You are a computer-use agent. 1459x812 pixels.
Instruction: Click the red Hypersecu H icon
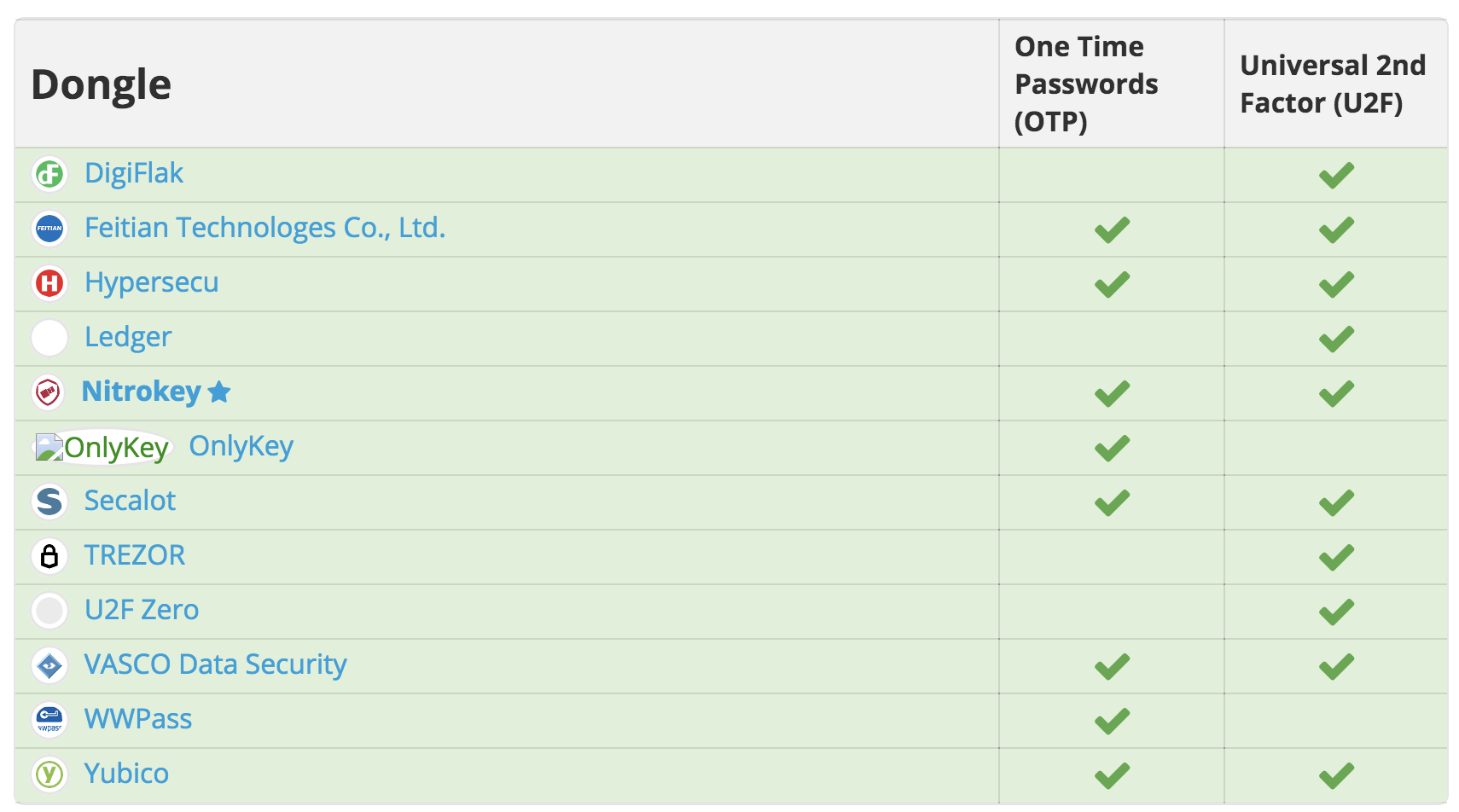pyautogui.click(x=49, y=283)
